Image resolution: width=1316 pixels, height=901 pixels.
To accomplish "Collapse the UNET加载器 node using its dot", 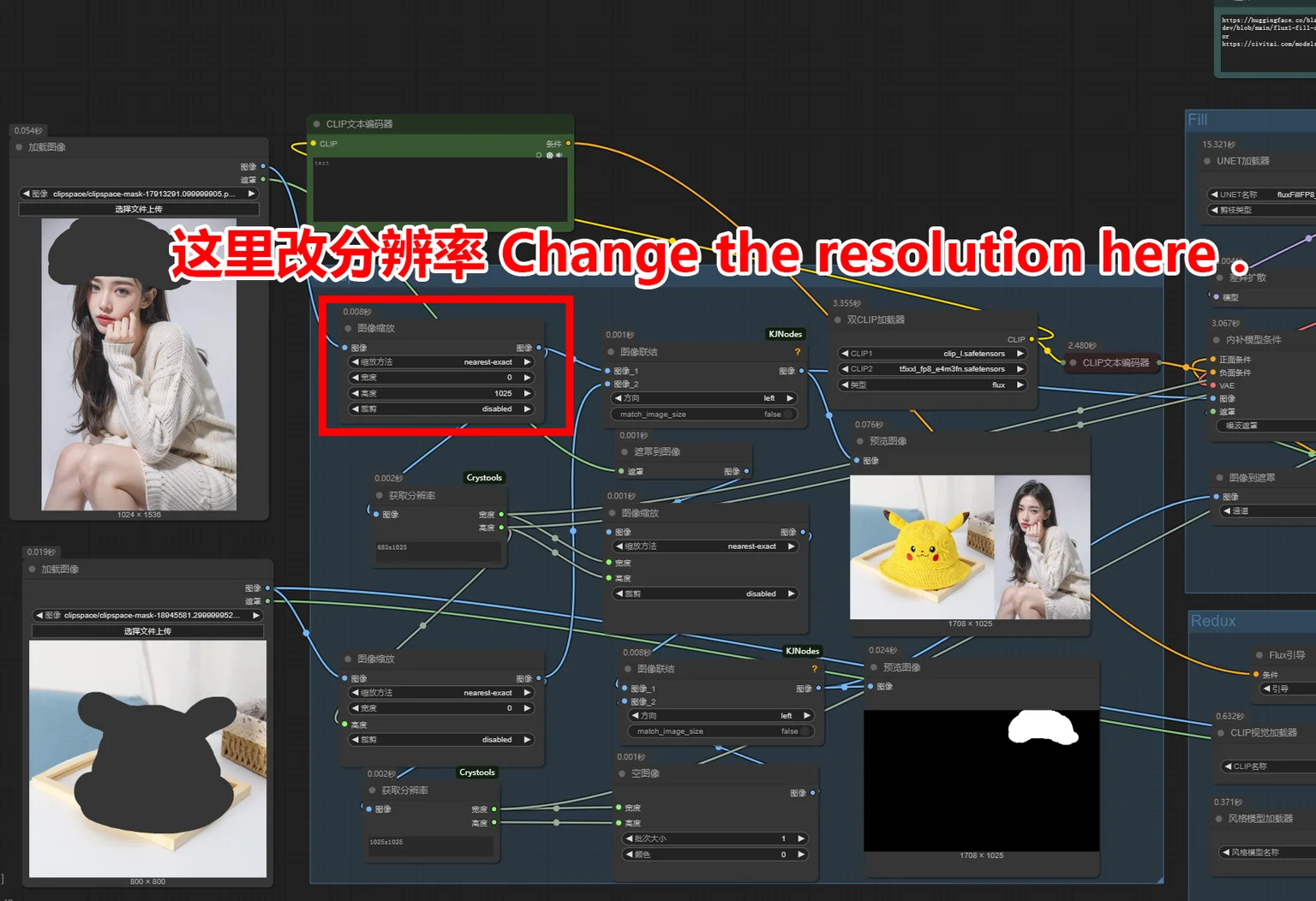I will click(x=1207, y=161).
